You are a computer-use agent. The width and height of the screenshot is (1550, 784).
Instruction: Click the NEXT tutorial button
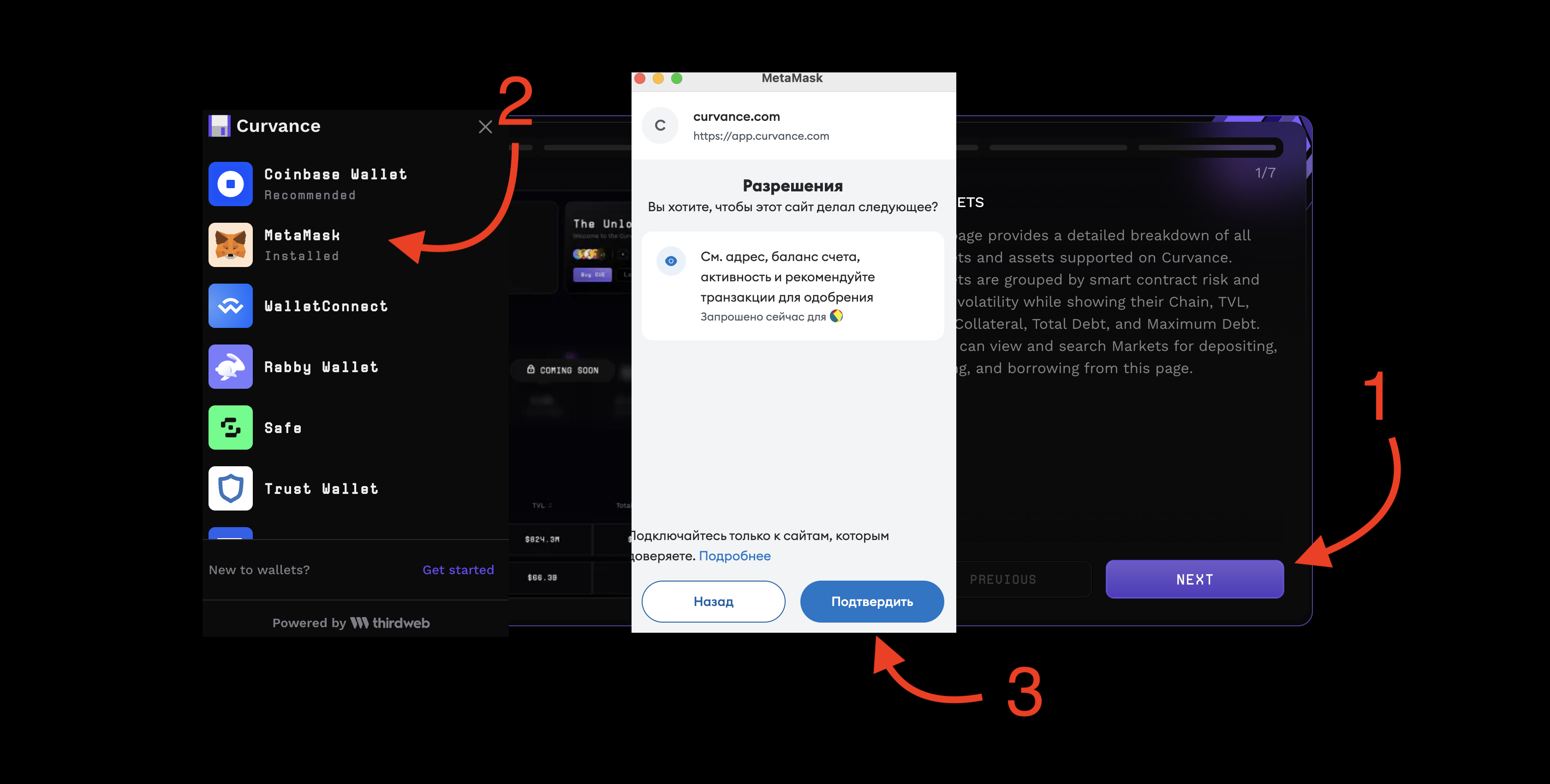click(1195, 579)
